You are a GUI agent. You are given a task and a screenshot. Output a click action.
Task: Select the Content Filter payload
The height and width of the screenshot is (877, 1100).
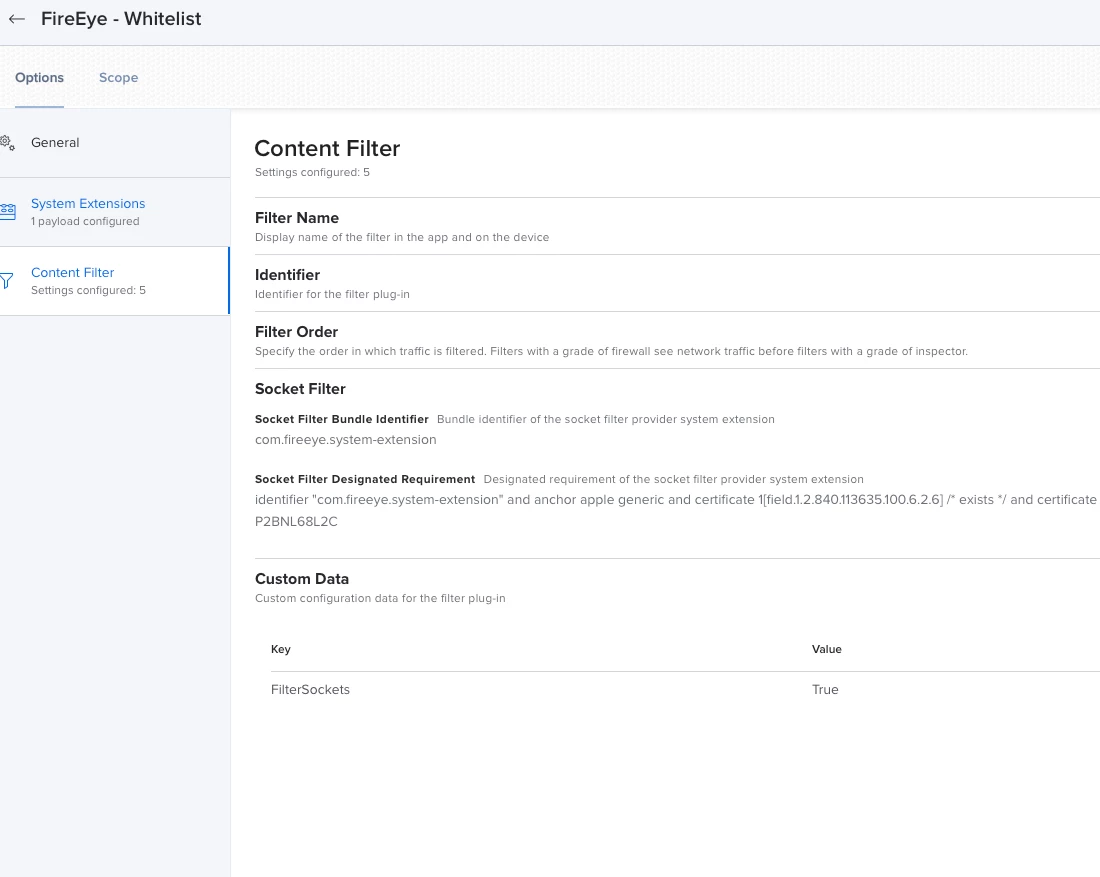pyautogui.click(x=115, y=281)
